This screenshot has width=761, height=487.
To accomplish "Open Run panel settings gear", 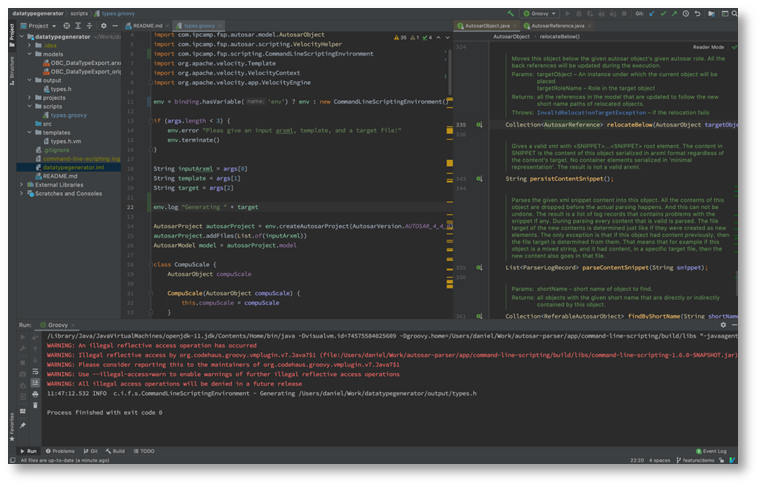I will [x=723, y=325].
